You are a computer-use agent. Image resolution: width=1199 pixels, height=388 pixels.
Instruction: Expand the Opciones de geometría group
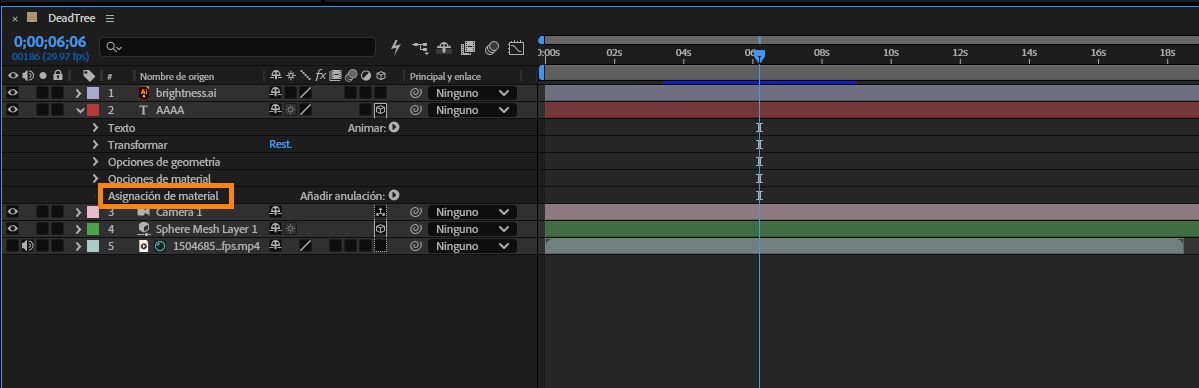click(96, 161)
